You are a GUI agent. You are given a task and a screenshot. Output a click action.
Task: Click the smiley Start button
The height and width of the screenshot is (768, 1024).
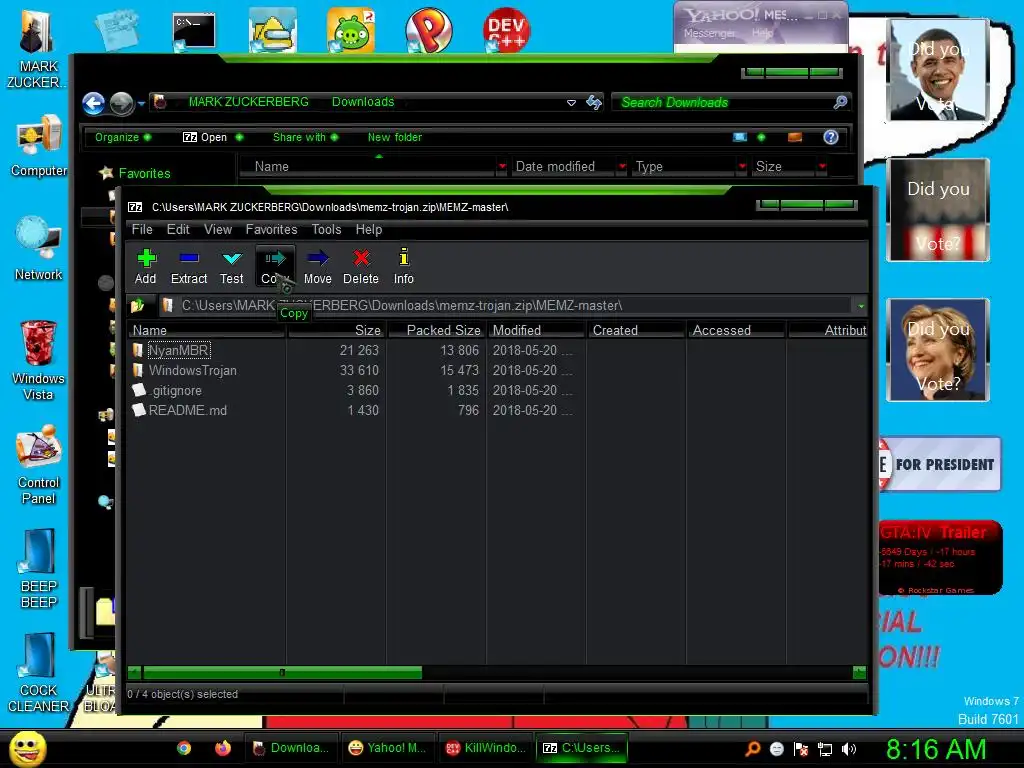28,748
